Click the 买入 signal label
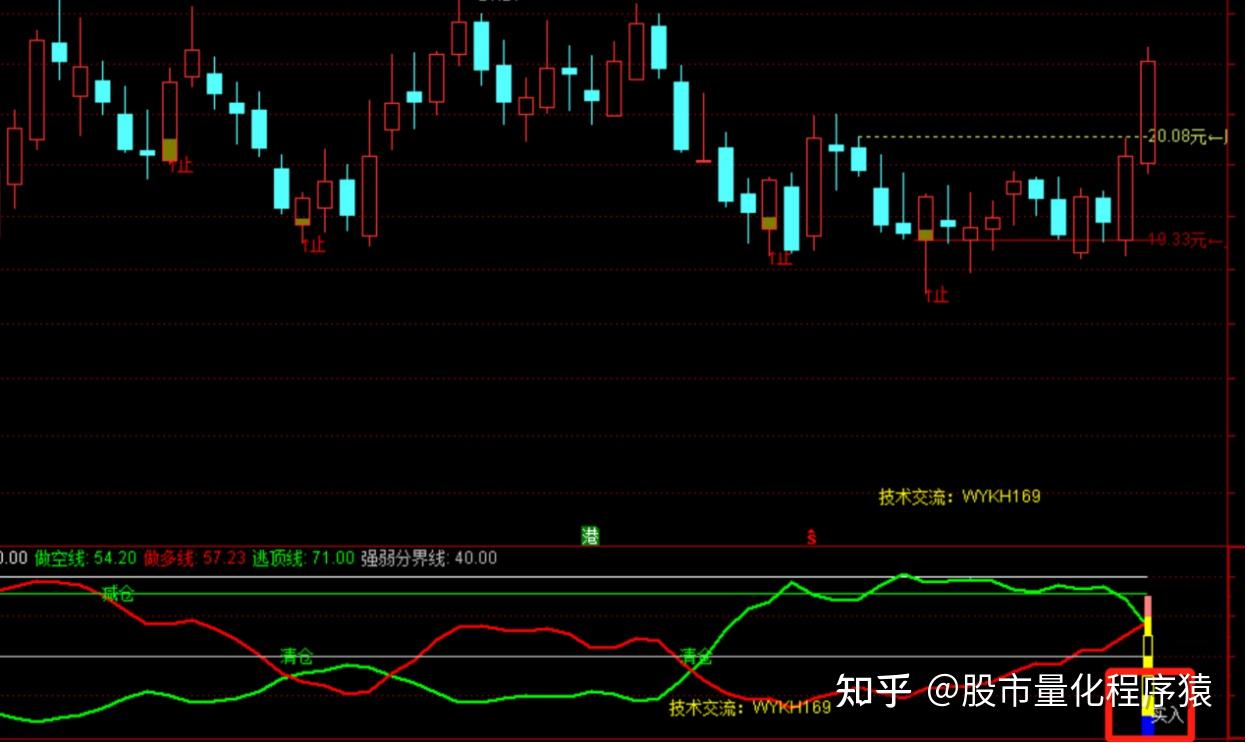The height and width of the screenshot is (743, 1246). pos(1167,715)
